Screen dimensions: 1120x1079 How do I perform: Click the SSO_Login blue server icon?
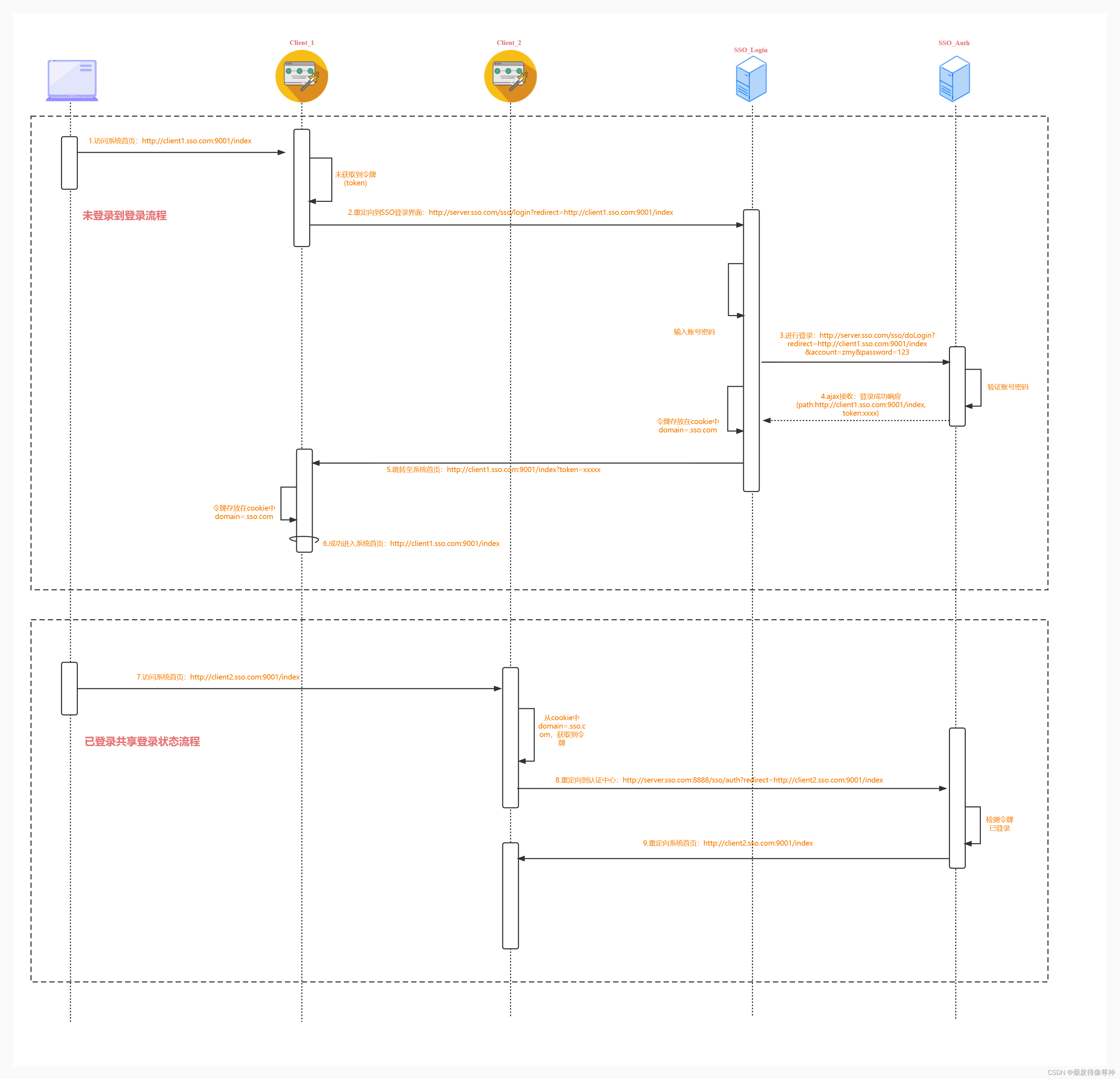(752, 79)
